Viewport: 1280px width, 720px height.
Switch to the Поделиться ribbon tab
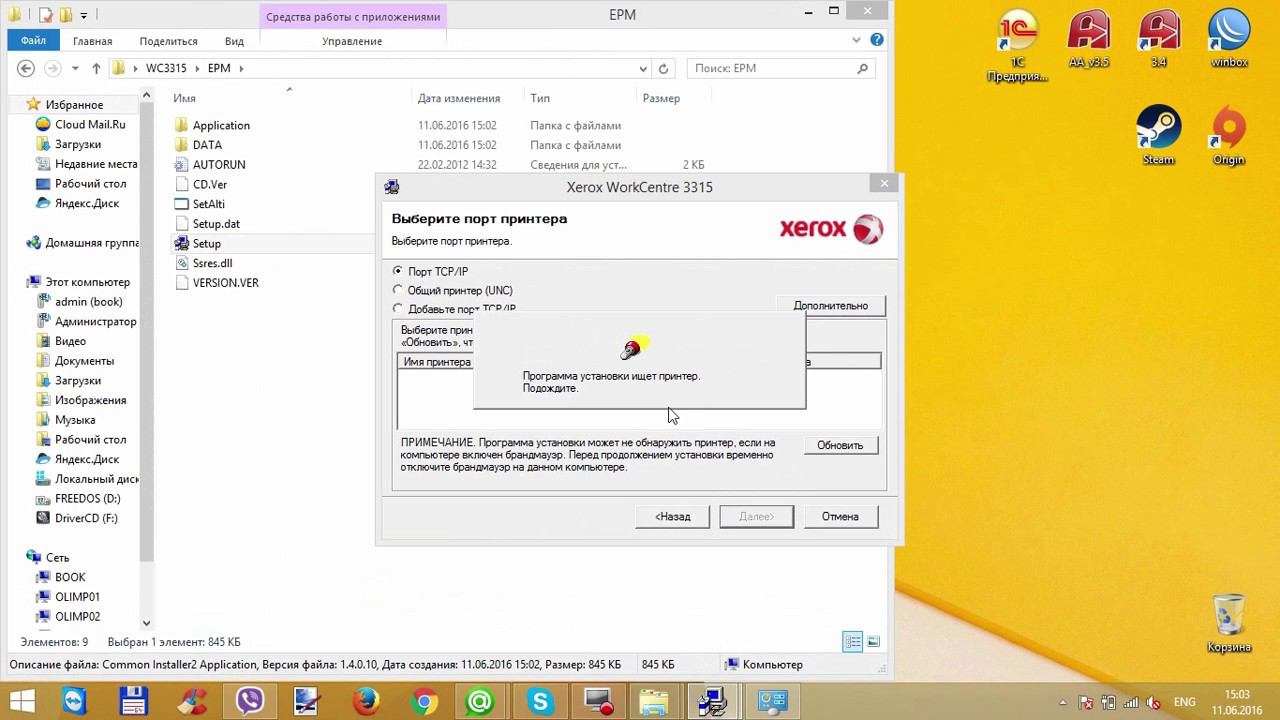[x=168, y=41]
